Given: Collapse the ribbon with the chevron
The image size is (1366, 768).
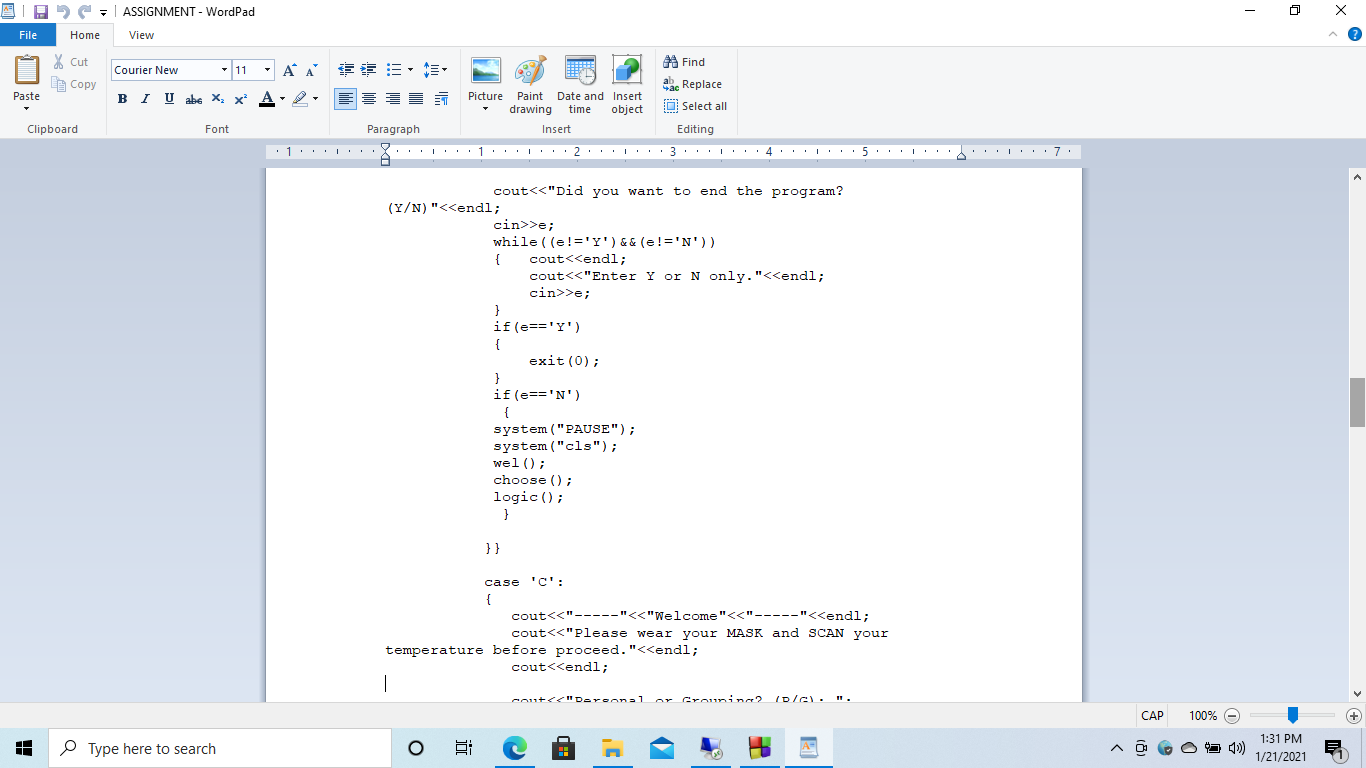Looking at the screenshot, I should click(x=1334, y=35).
